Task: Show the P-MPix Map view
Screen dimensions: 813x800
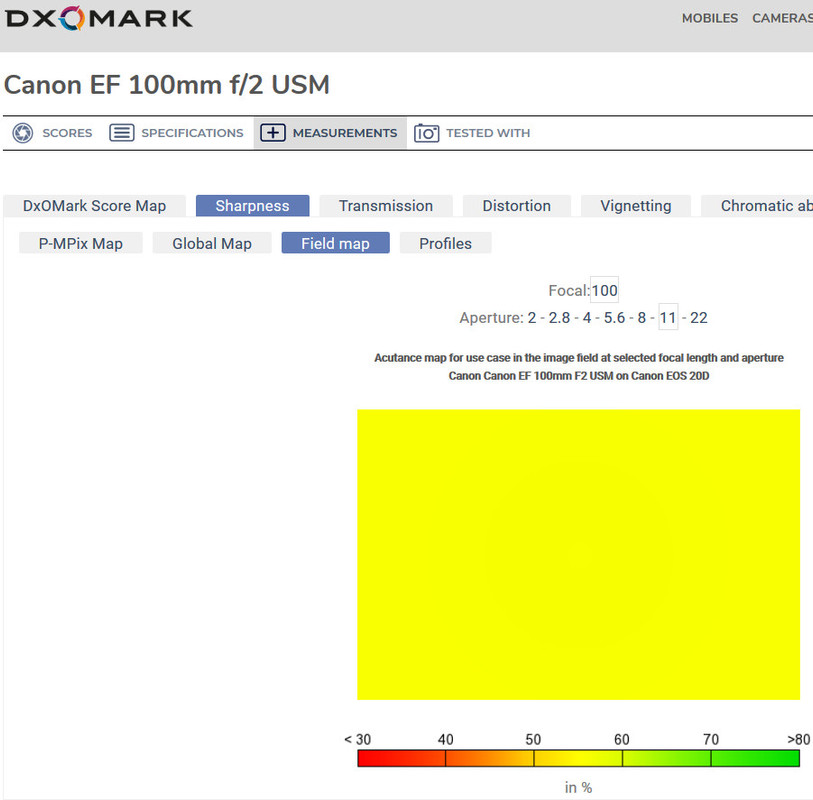Action: click(x=81, y=243)
